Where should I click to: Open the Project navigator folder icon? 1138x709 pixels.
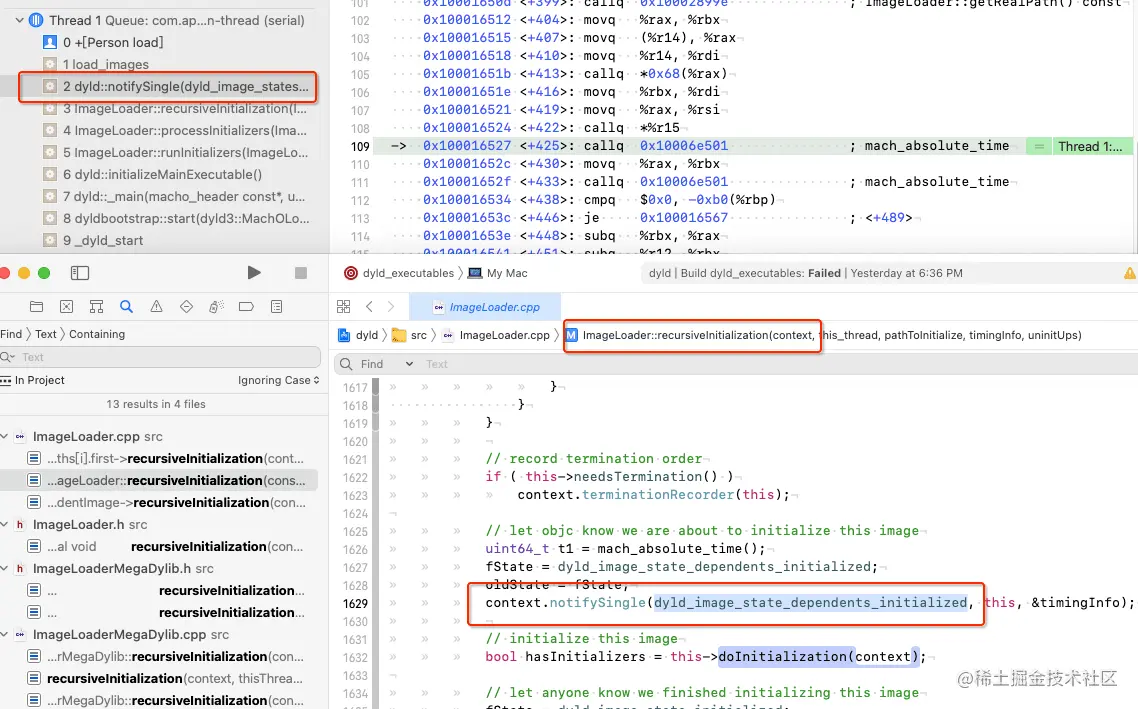pyautogui.click(x=36, y=306)
